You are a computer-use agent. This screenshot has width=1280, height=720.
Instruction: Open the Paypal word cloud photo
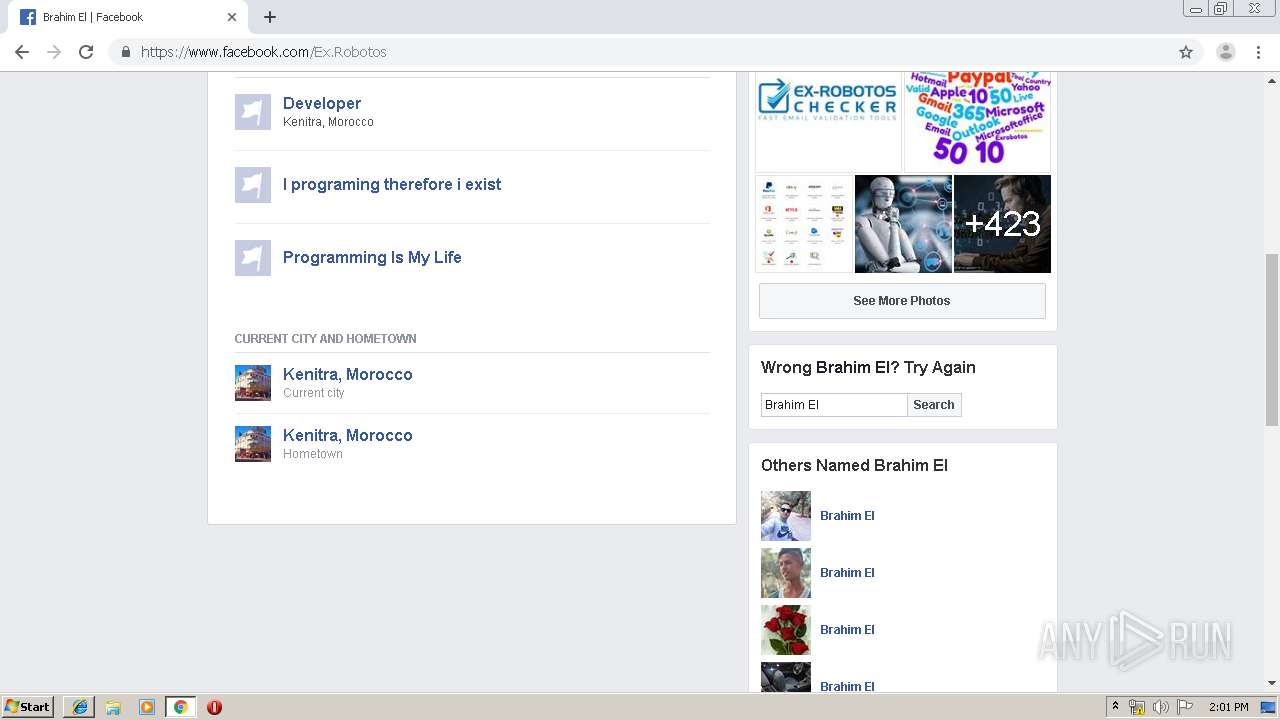click(x=978, y=122)
